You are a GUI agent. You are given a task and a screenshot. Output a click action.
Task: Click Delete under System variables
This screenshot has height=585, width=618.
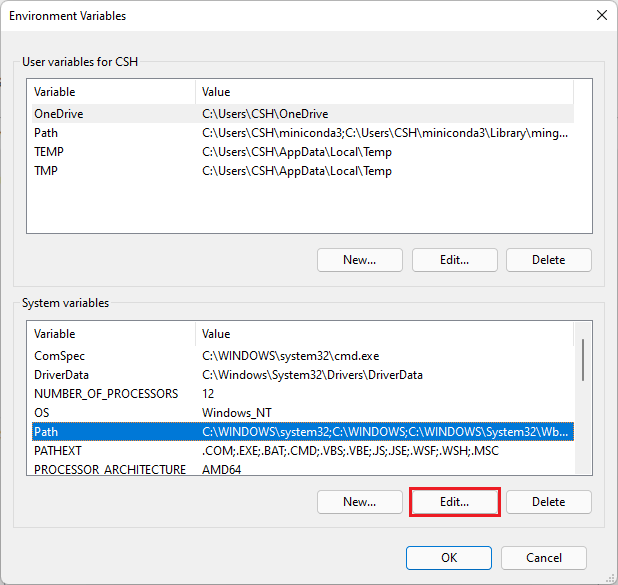pyautogui.click(x=549, y=502)
